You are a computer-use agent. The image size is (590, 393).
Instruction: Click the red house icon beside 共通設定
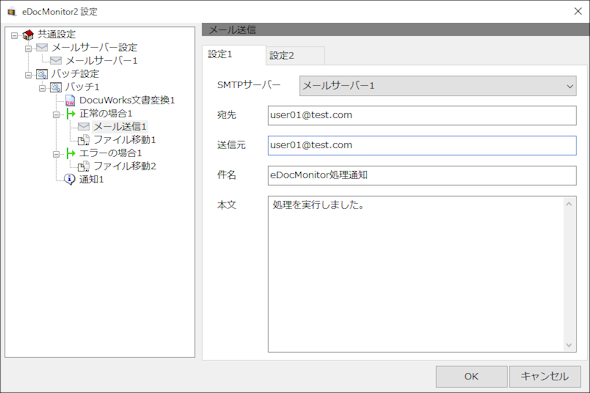pyautogui.click(x=28, y=35)
